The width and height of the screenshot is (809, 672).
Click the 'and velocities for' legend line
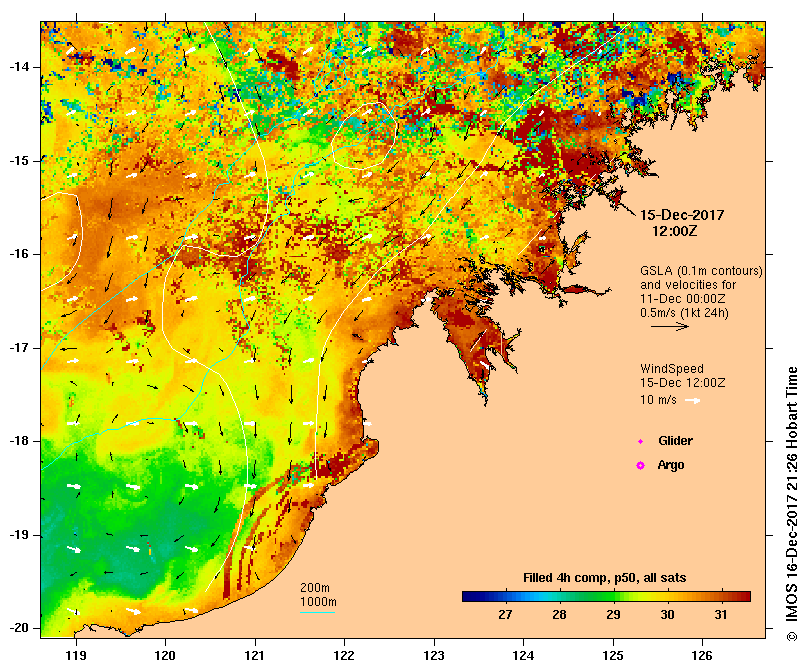[688, 284]
